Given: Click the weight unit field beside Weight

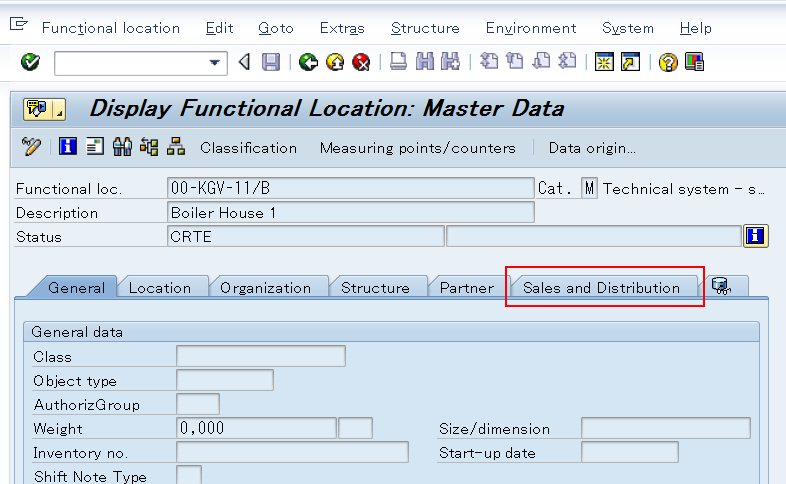Looking at the screenshot, I should tap(355, 428).
